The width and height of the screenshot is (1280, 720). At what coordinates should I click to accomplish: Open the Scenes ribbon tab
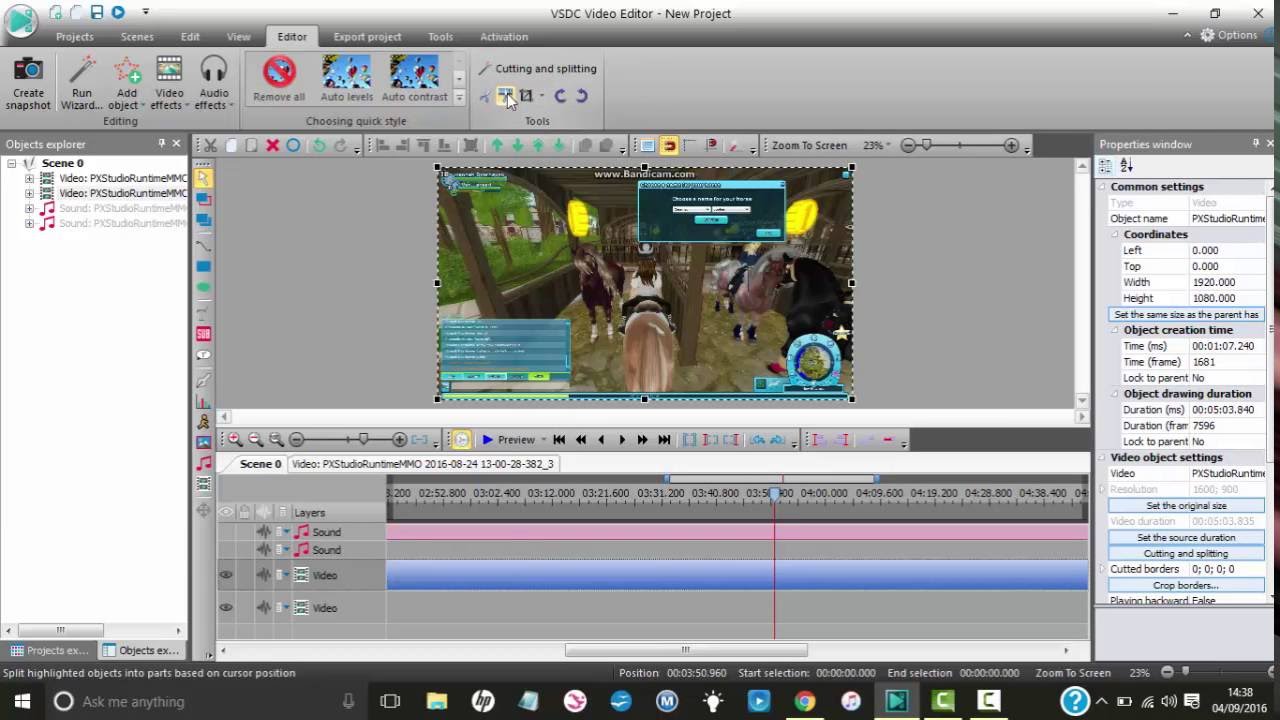pyautogui.click(x=137, y=37)
